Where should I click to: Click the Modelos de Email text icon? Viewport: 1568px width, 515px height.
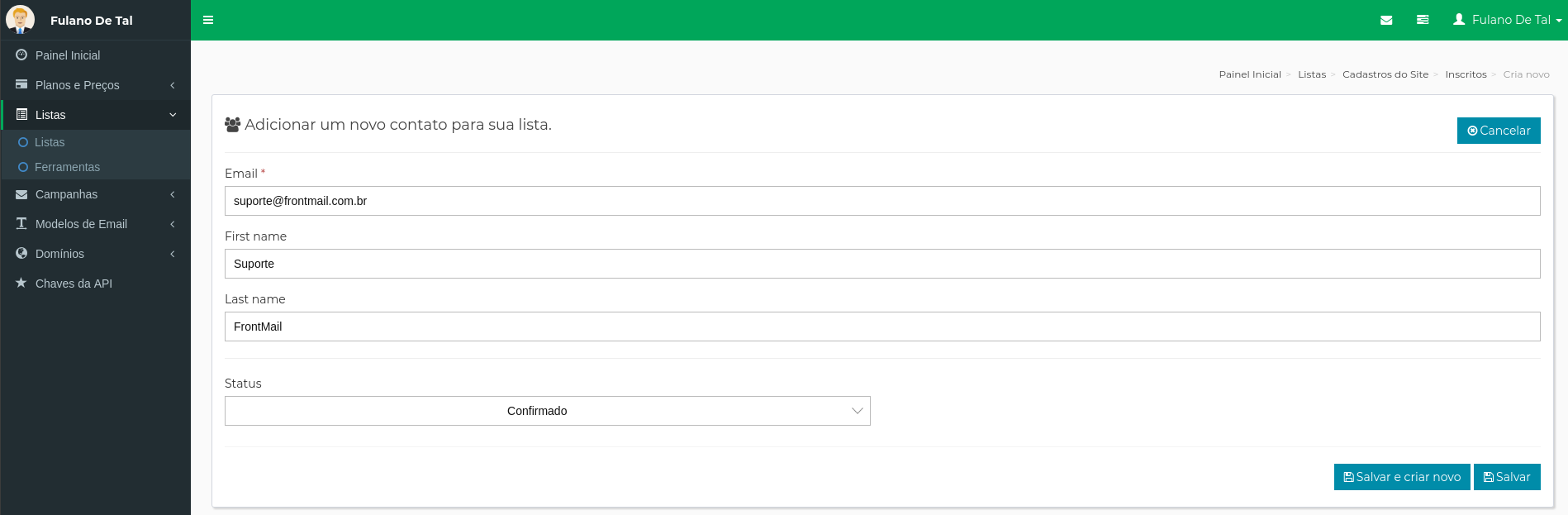[x=21, y=223]
